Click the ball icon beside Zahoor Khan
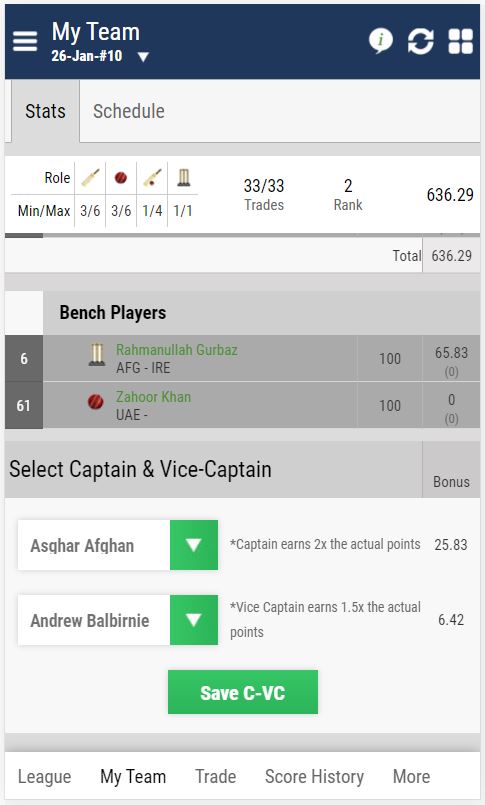This screenshot has width=485, height=805. (96, 401)
